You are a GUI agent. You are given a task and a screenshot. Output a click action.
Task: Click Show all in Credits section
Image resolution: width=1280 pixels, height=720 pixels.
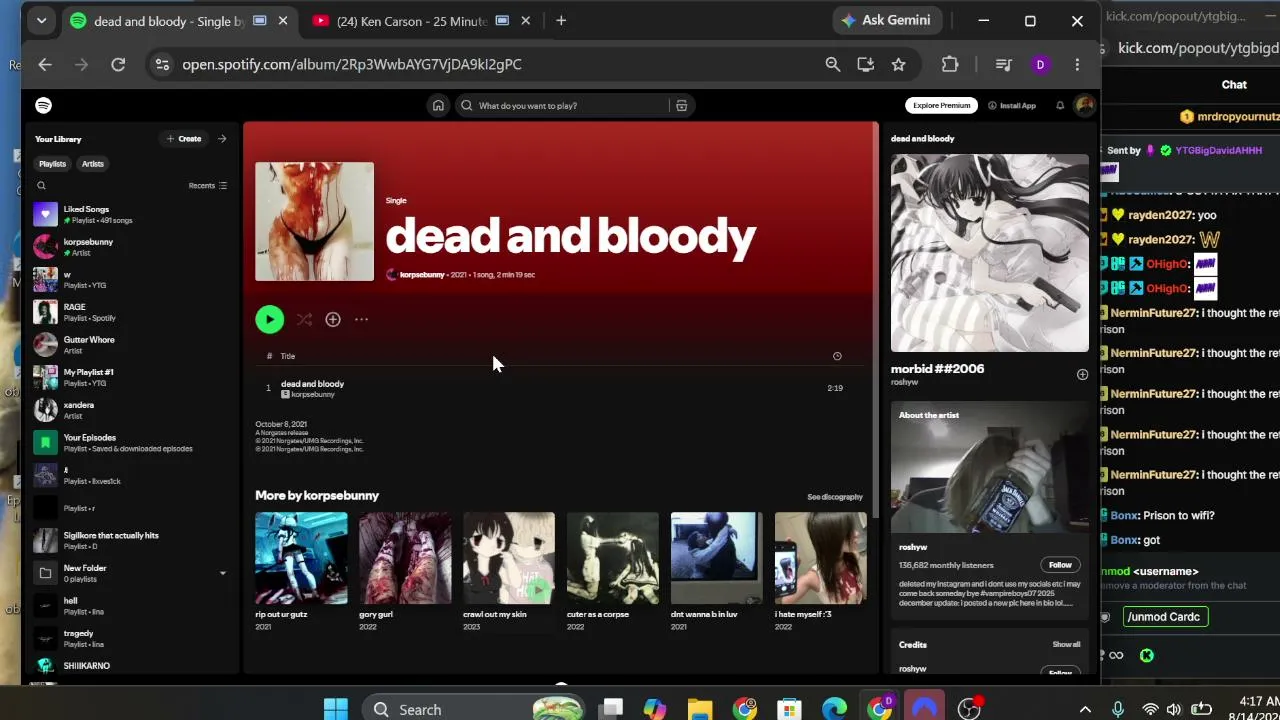coord(1066,645)
